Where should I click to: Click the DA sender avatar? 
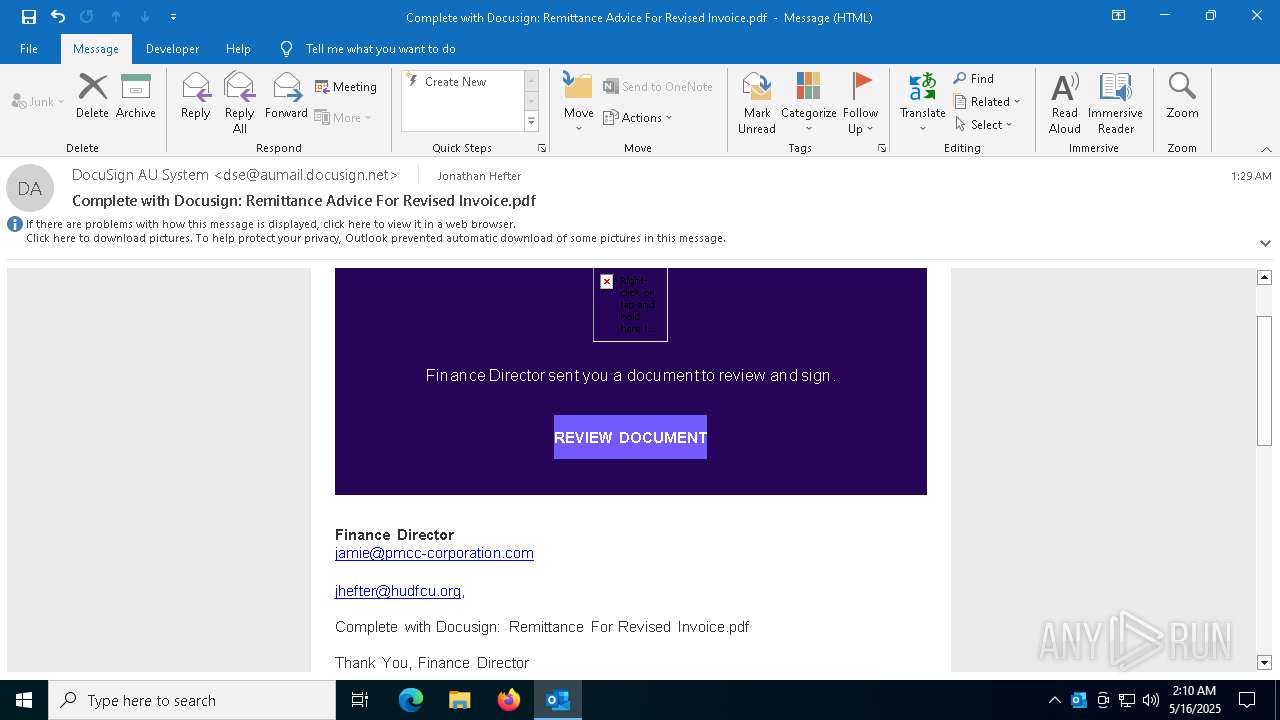(30, 188)
